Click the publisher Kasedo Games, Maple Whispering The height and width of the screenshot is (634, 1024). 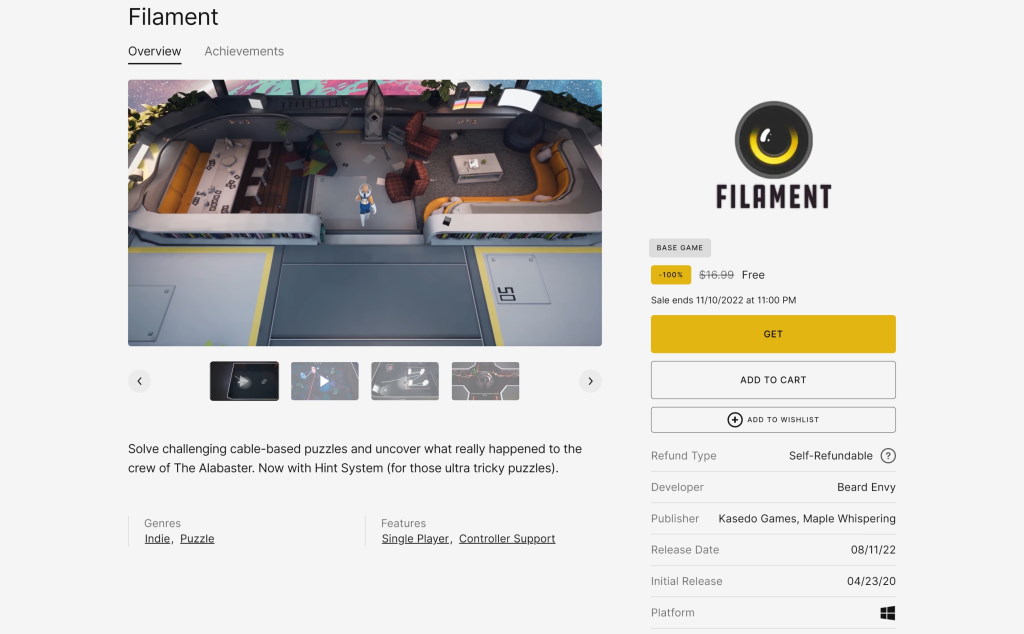pos(807,518)
